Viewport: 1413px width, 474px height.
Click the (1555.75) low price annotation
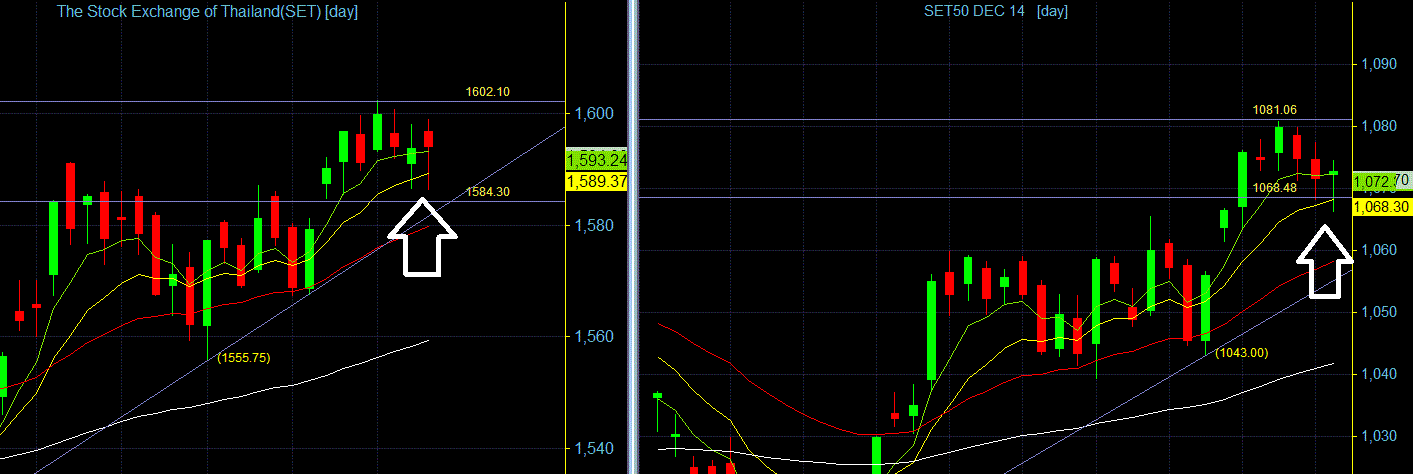point(243,357)
